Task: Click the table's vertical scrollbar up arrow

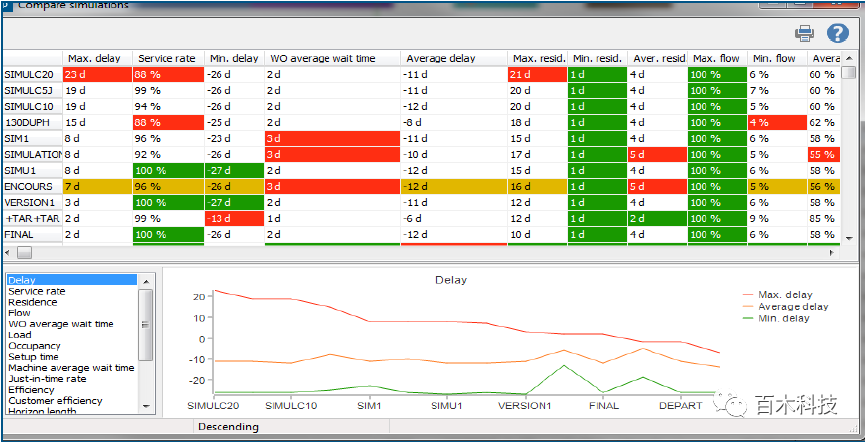Action: click(848, 73)
